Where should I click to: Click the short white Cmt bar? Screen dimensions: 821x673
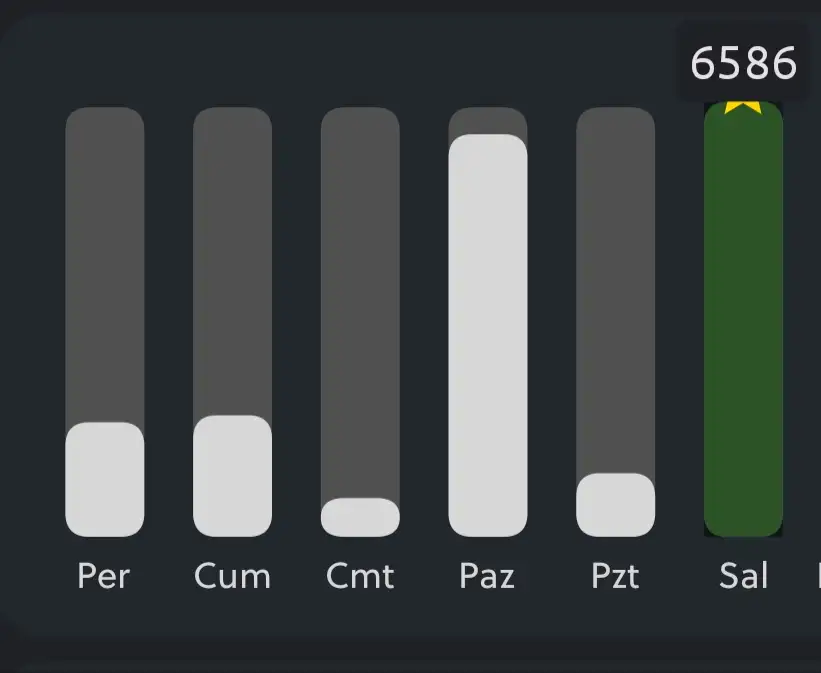pyautogui.click(x=360, y=517)
